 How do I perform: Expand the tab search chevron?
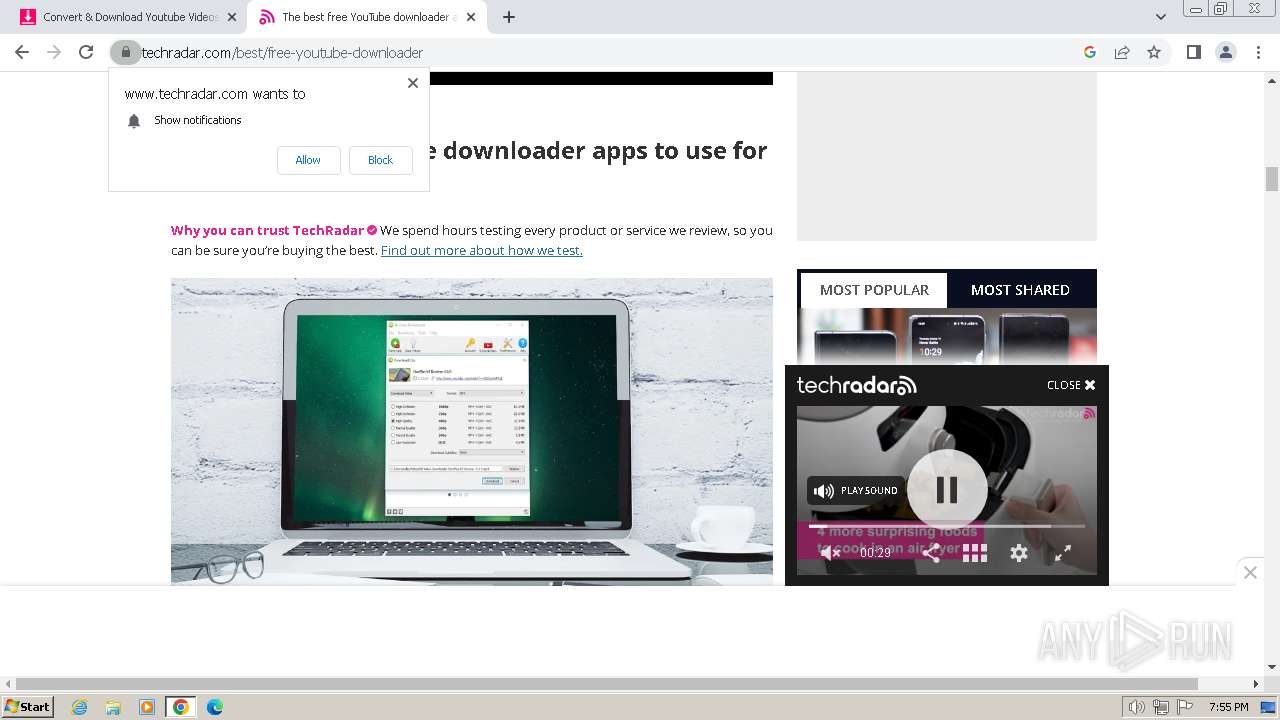[1160, 17]
